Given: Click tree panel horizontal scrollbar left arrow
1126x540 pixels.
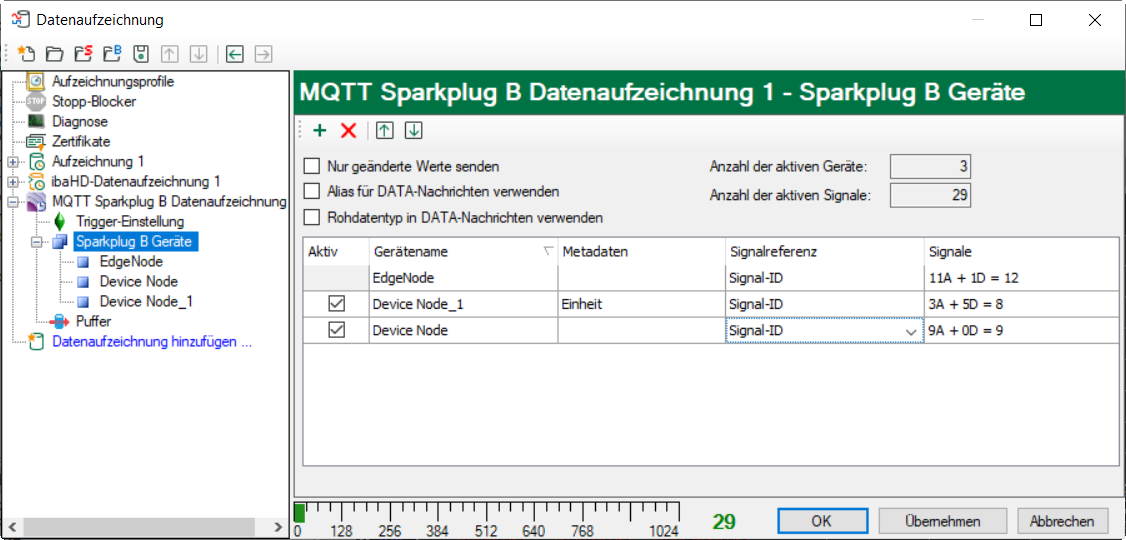Looking at the screenshot, I should point(11,527).
